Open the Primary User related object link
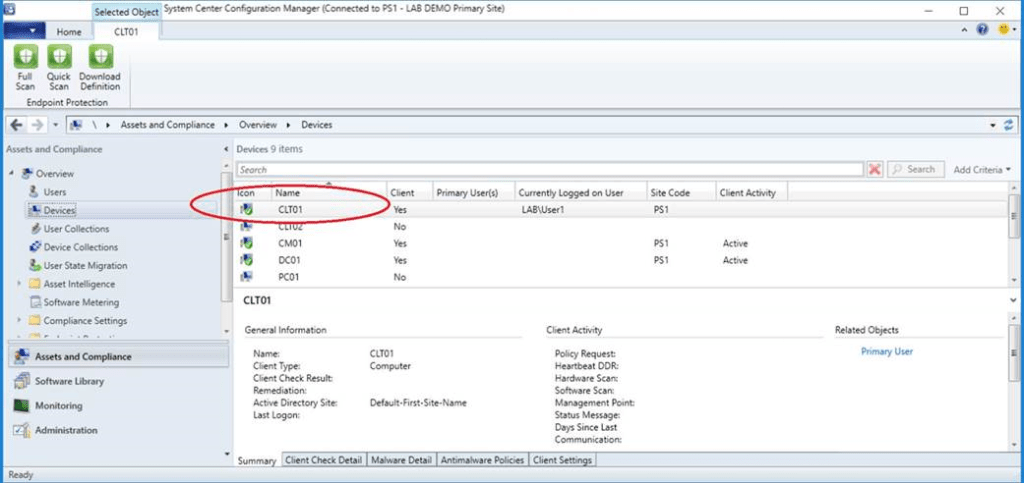The height and width of the screenshot is (483, 1024). coord(887,351)
